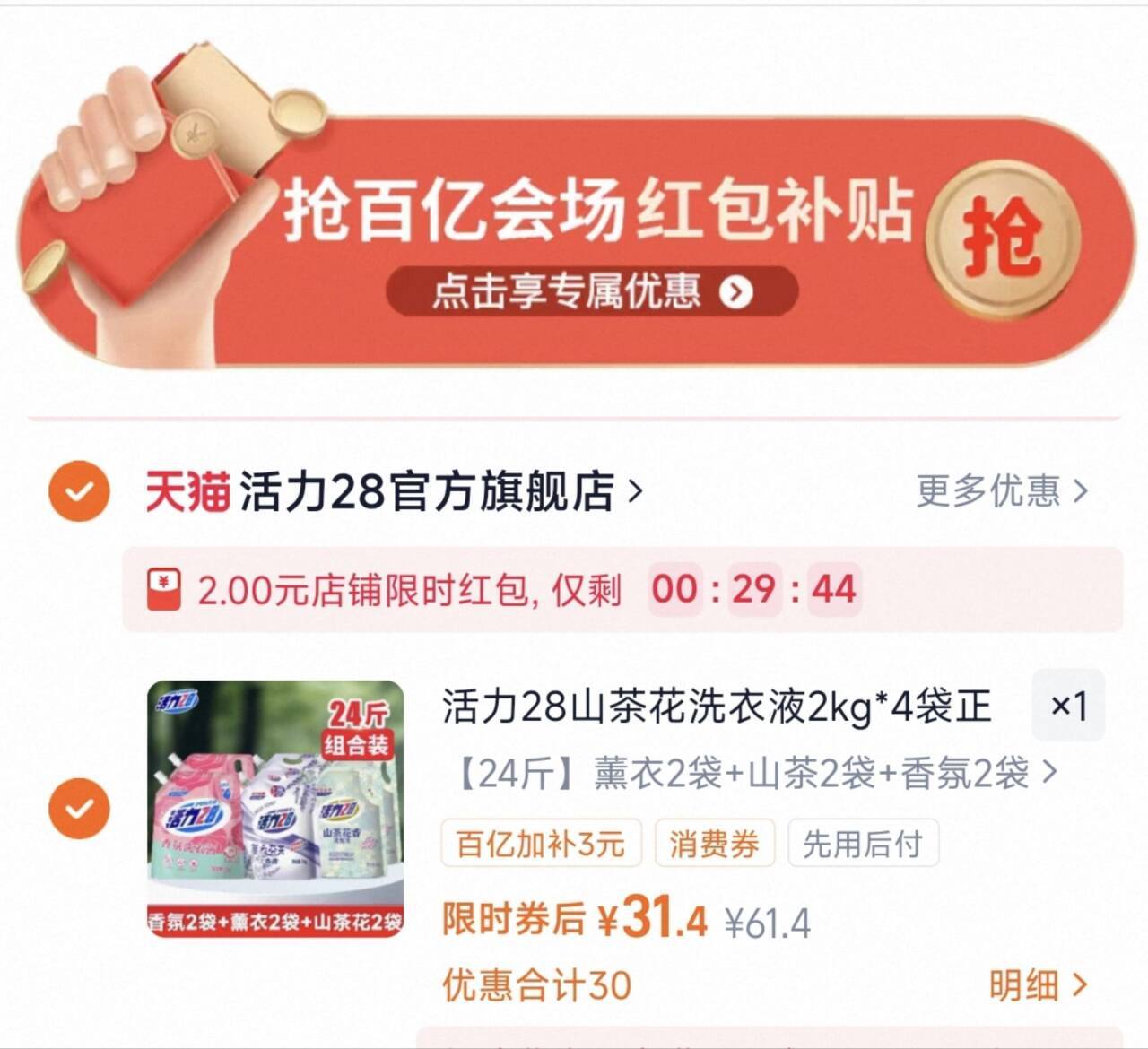This screenshot has width=1148, height=1049.
Task: Click the red packet icon in coupon bar
Action: (164, 589)
